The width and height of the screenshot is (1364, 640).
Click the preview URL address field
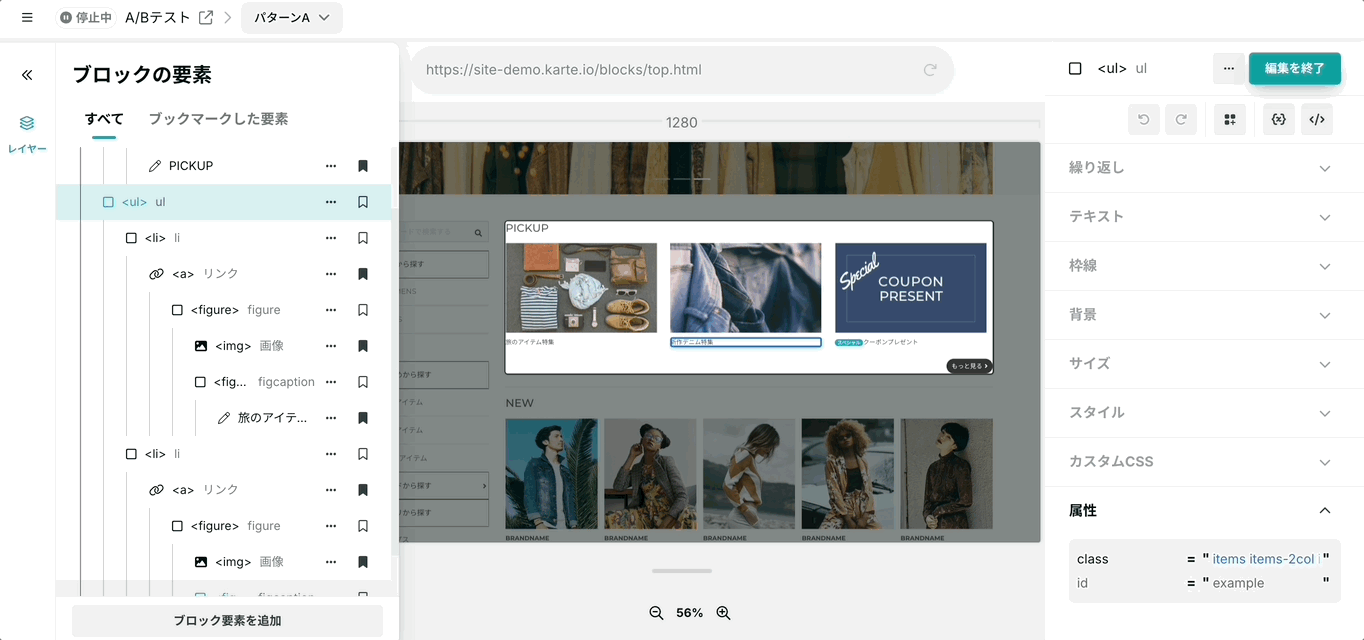[x=682, y=70]
